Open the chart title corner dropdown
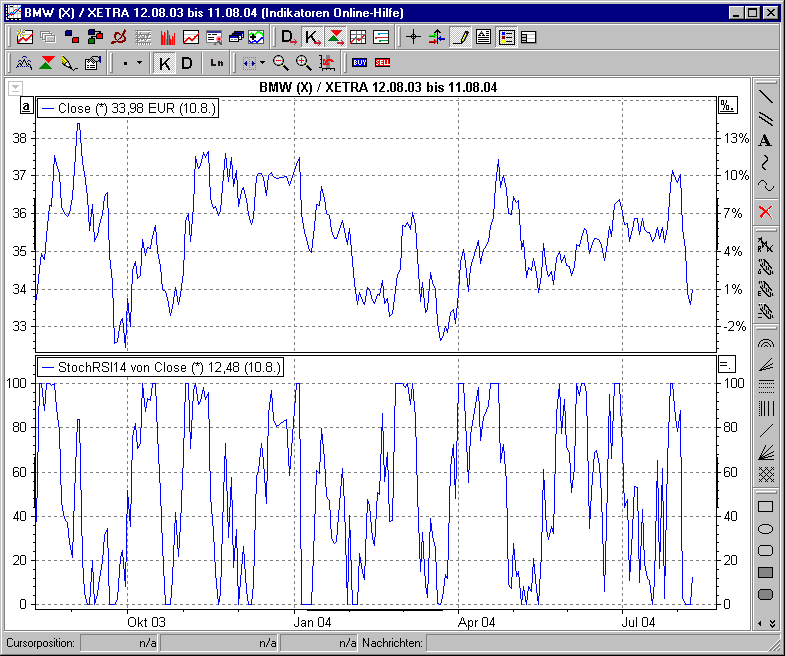This screenshot has width=785, height=656. click(15, 88)
